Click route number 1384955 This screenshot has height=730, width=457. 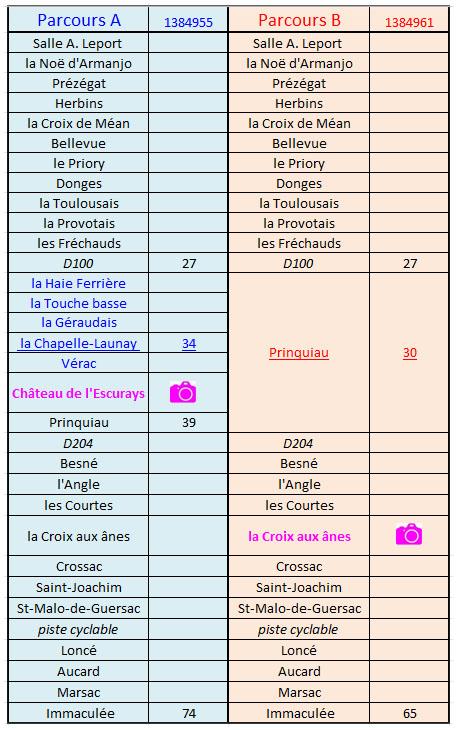coord(188,22)
